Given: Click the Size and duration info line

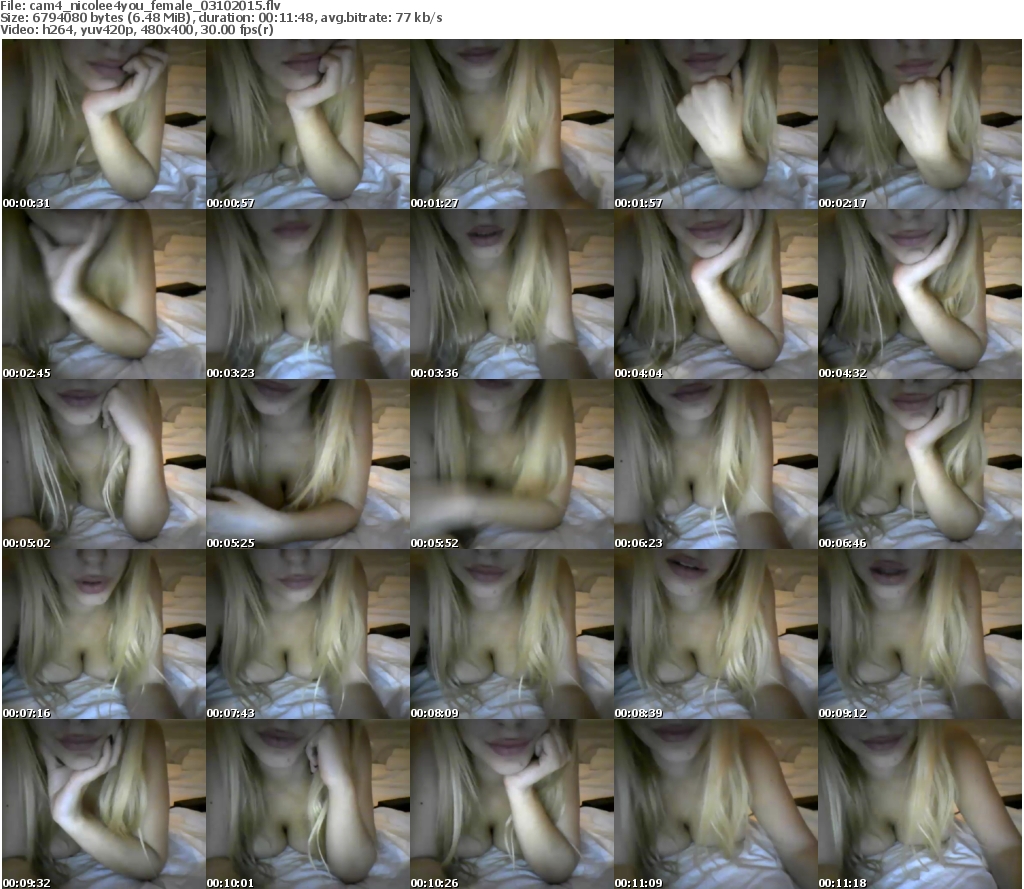Looking at the screenshot, I should click(x=221, y=18).
